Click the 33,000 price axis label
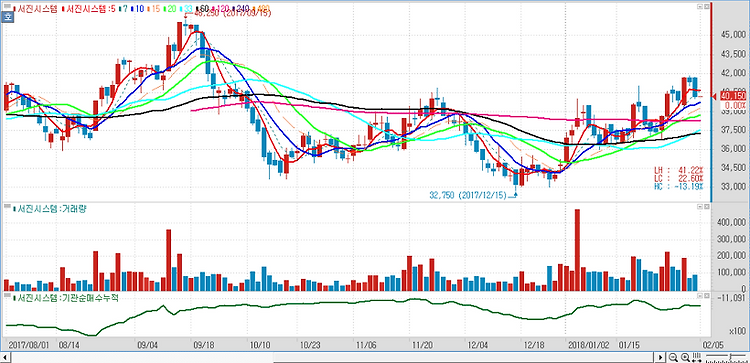Viewport: 750px width, 363px height. coord(732,187)
